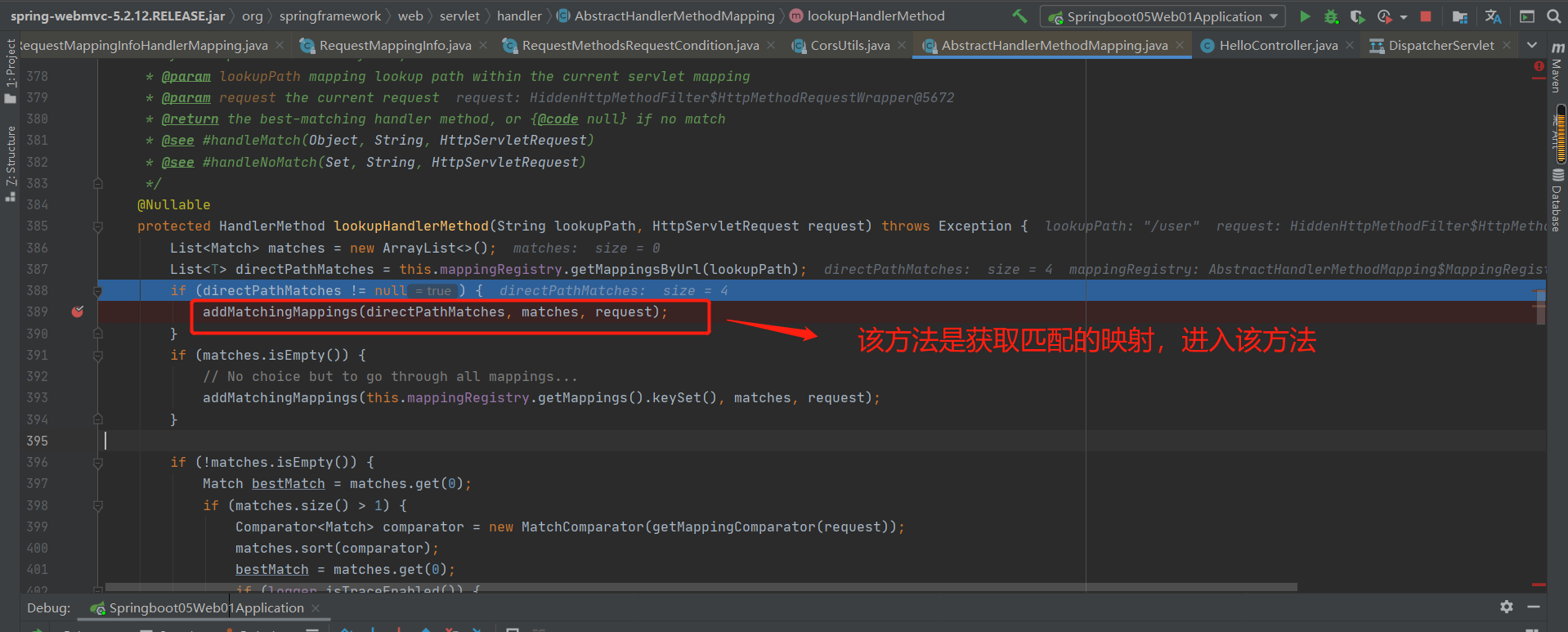The width and height of the screenshot is (1568, 632).
Task: Click line number 395 in the gutter
Action: tap(37, 441)
